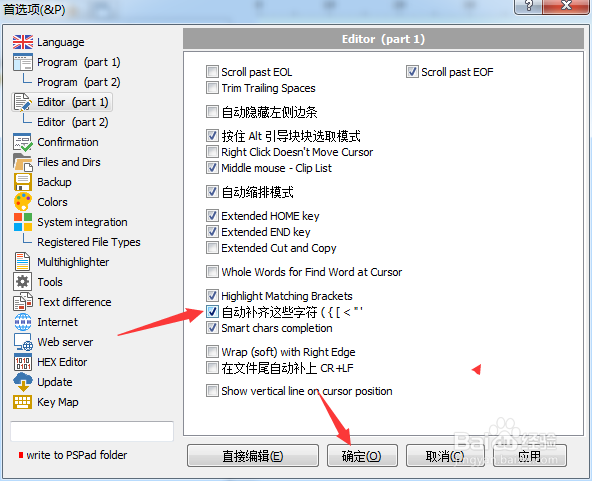
Task: Select the Update cloud download icon
Action: (23, 382)
